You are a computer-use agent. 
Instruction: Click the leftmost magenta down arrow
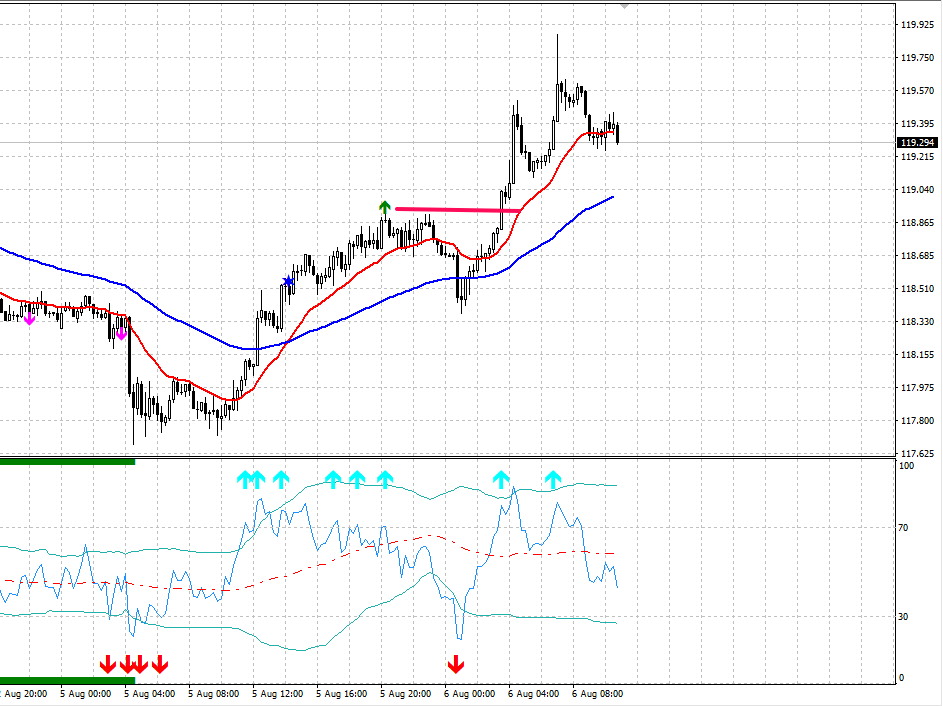(29, 318)
